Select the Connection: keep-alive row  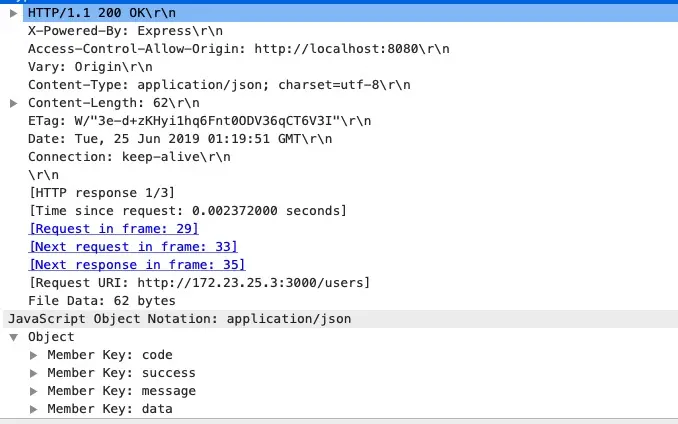point(129,157)
